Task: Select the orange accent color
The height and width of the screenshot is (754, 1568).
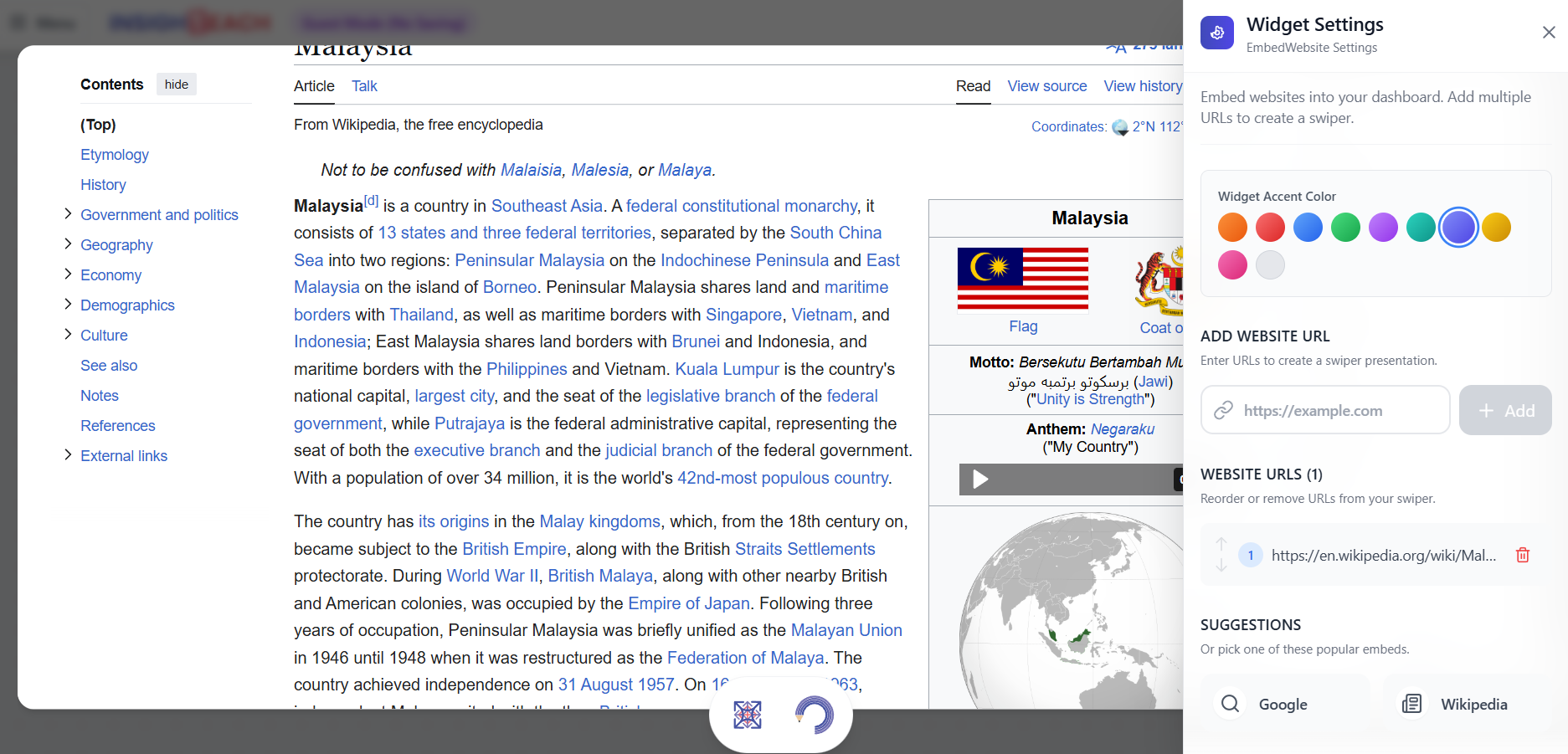Action: [1232, 228]
